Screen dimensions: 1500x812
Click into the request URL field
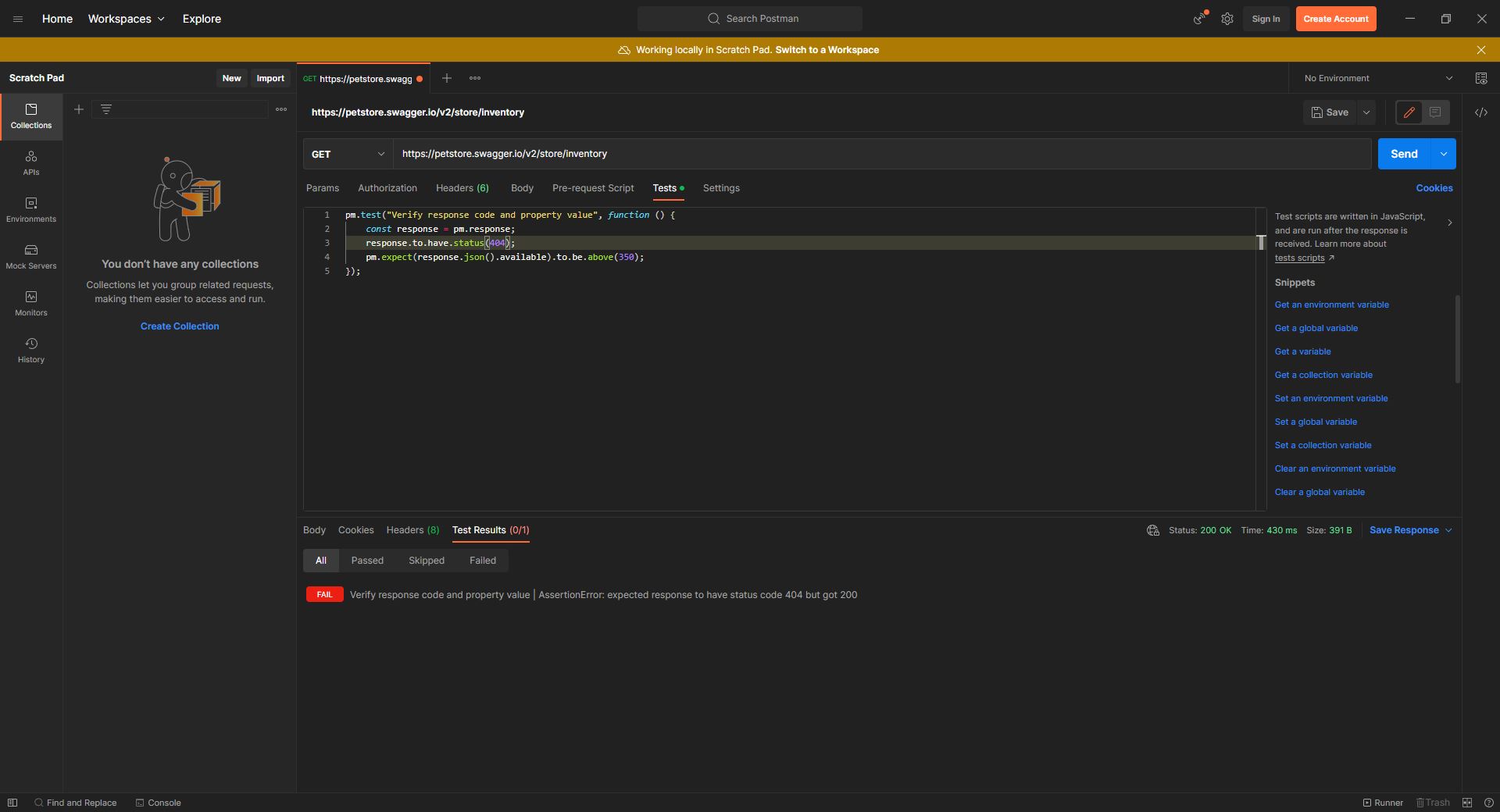(x=882, y=154)
